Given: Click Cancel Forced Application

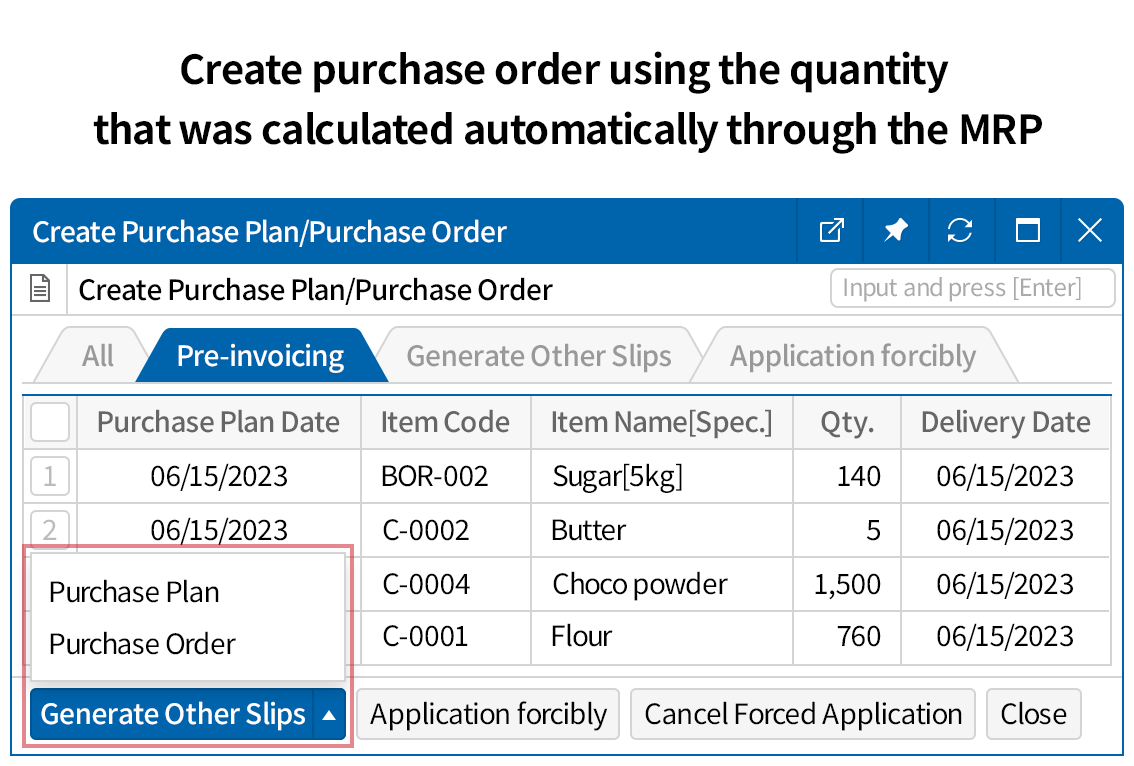Looking at the screenshot, I should [x=802, y=714].
